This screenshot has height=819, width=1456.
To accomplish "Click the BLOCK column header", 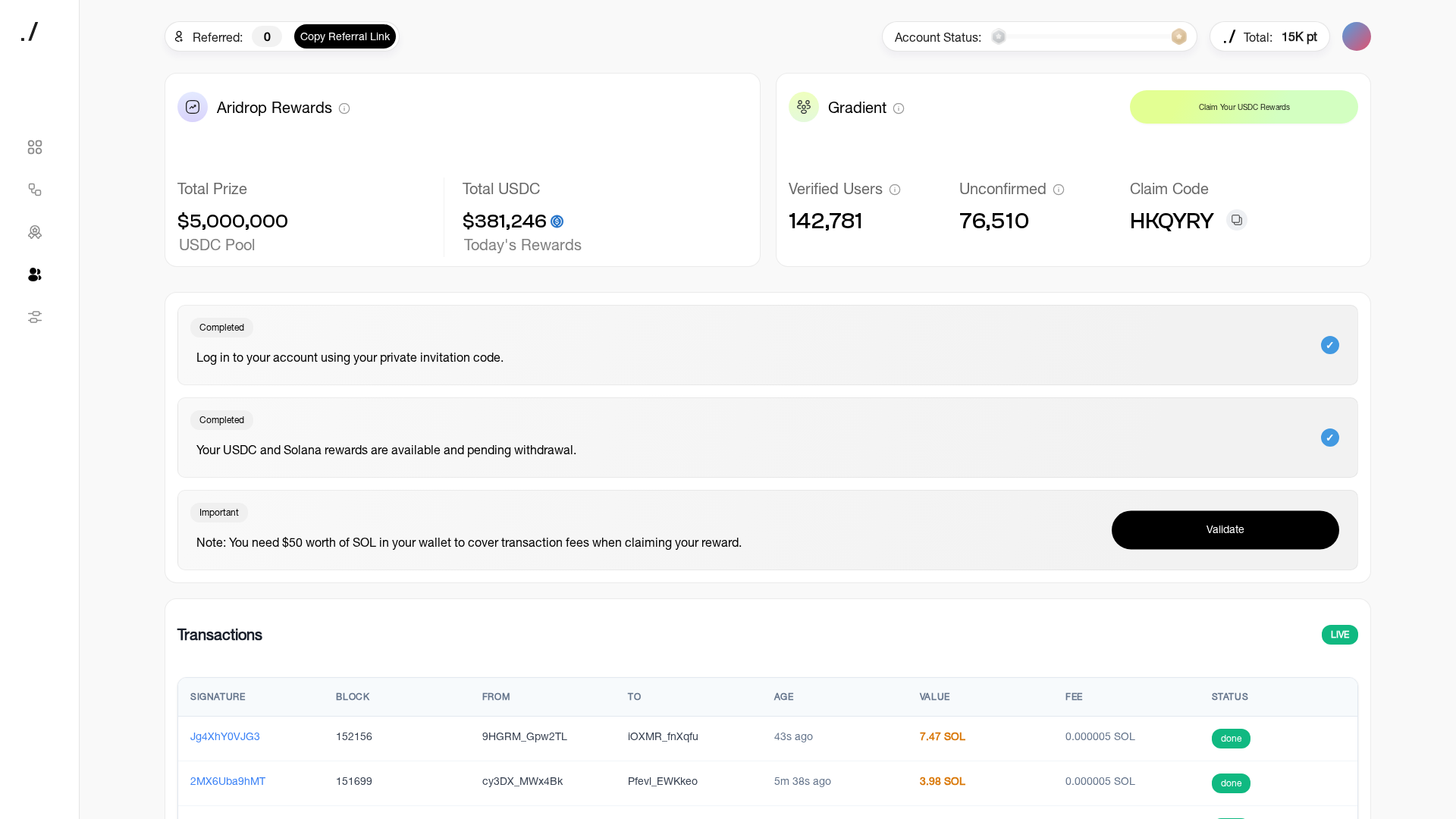I will 353,697.
